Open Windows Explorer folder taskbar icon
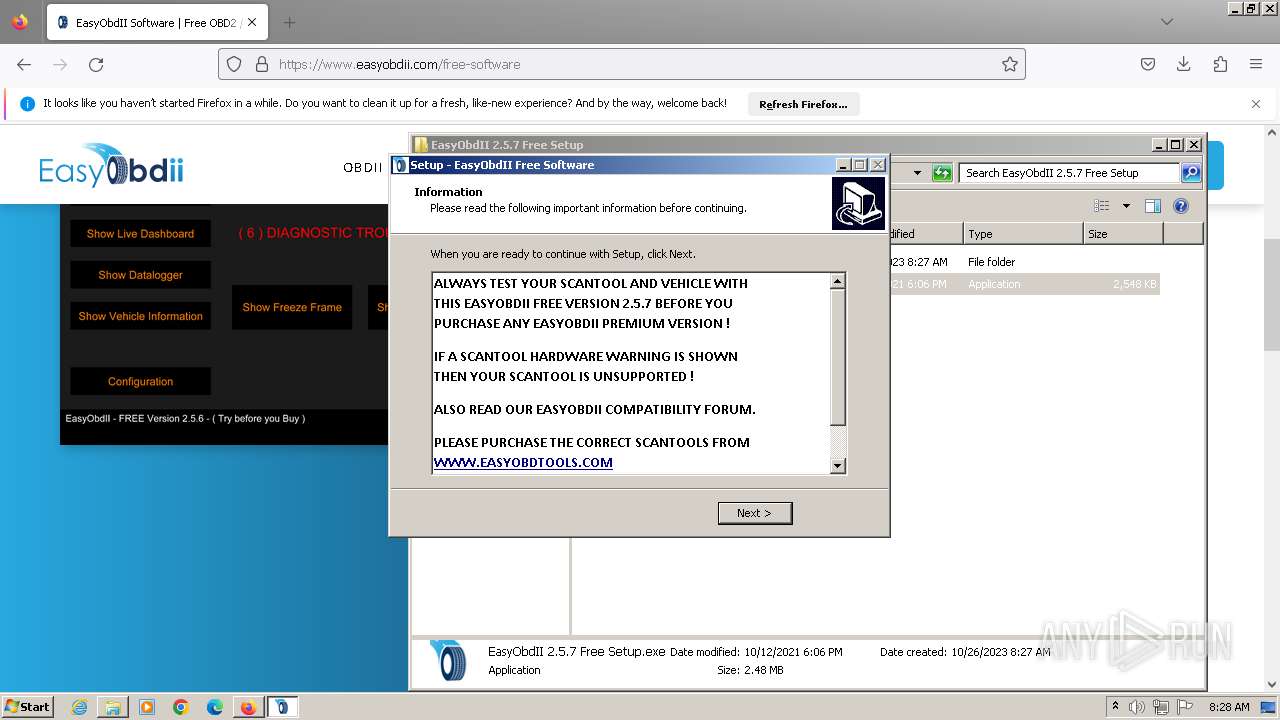Image resolution: width=1280 pixels, height=720 pixels. (x=113, y=707)
